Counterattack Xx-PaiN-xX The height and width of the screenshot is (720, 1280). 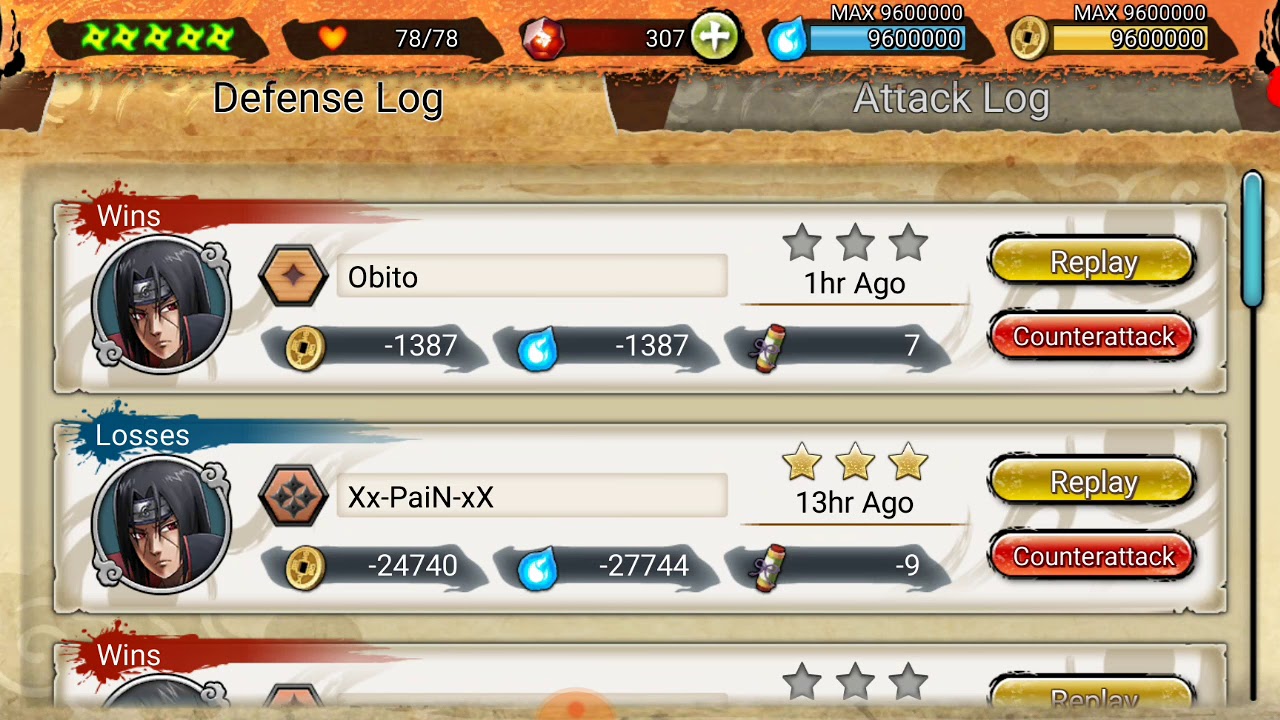(1092, 556)
